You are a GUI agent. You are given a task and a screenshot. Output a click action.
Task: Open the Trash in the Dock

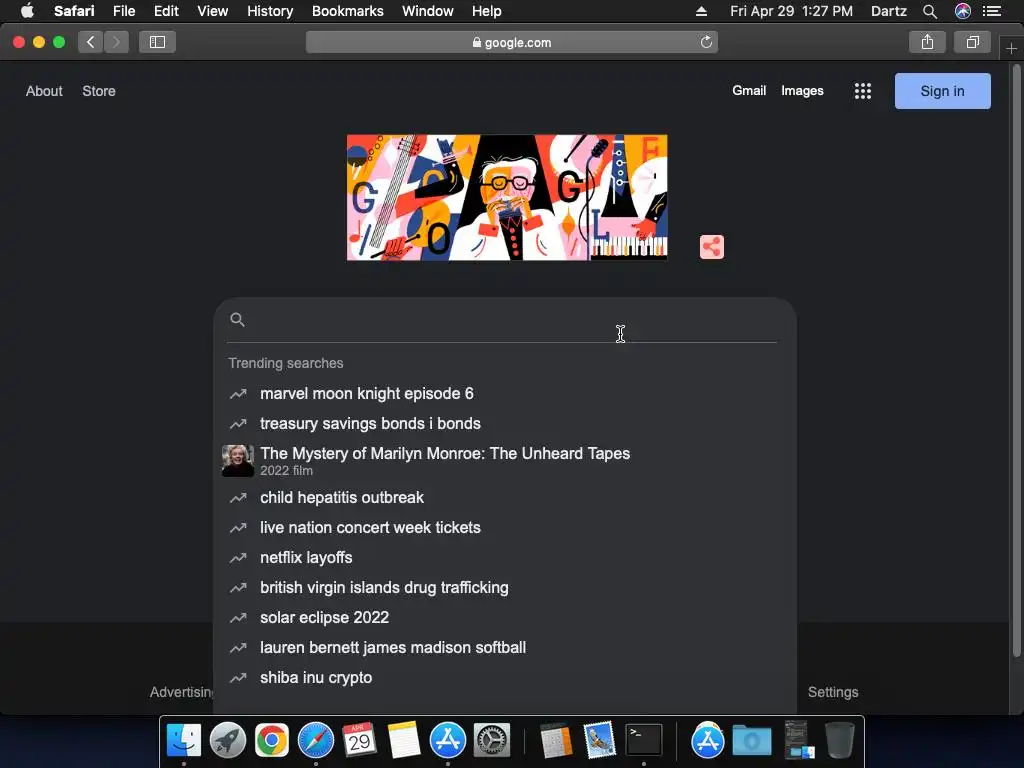[840, 740]
